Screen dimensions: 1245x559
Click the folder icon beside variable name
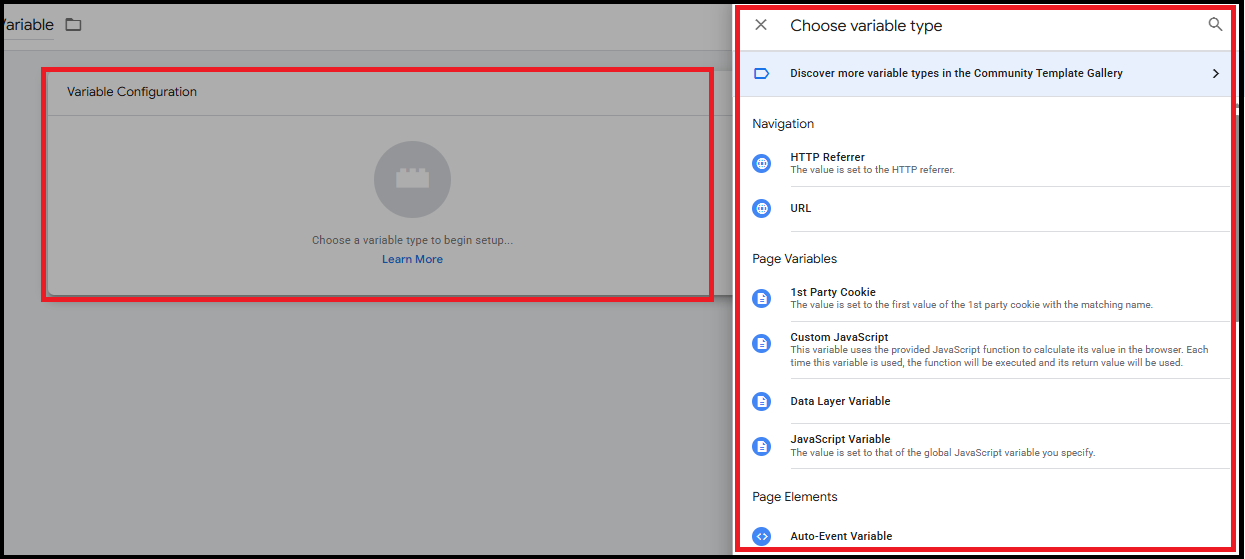(x=73, y=25)
